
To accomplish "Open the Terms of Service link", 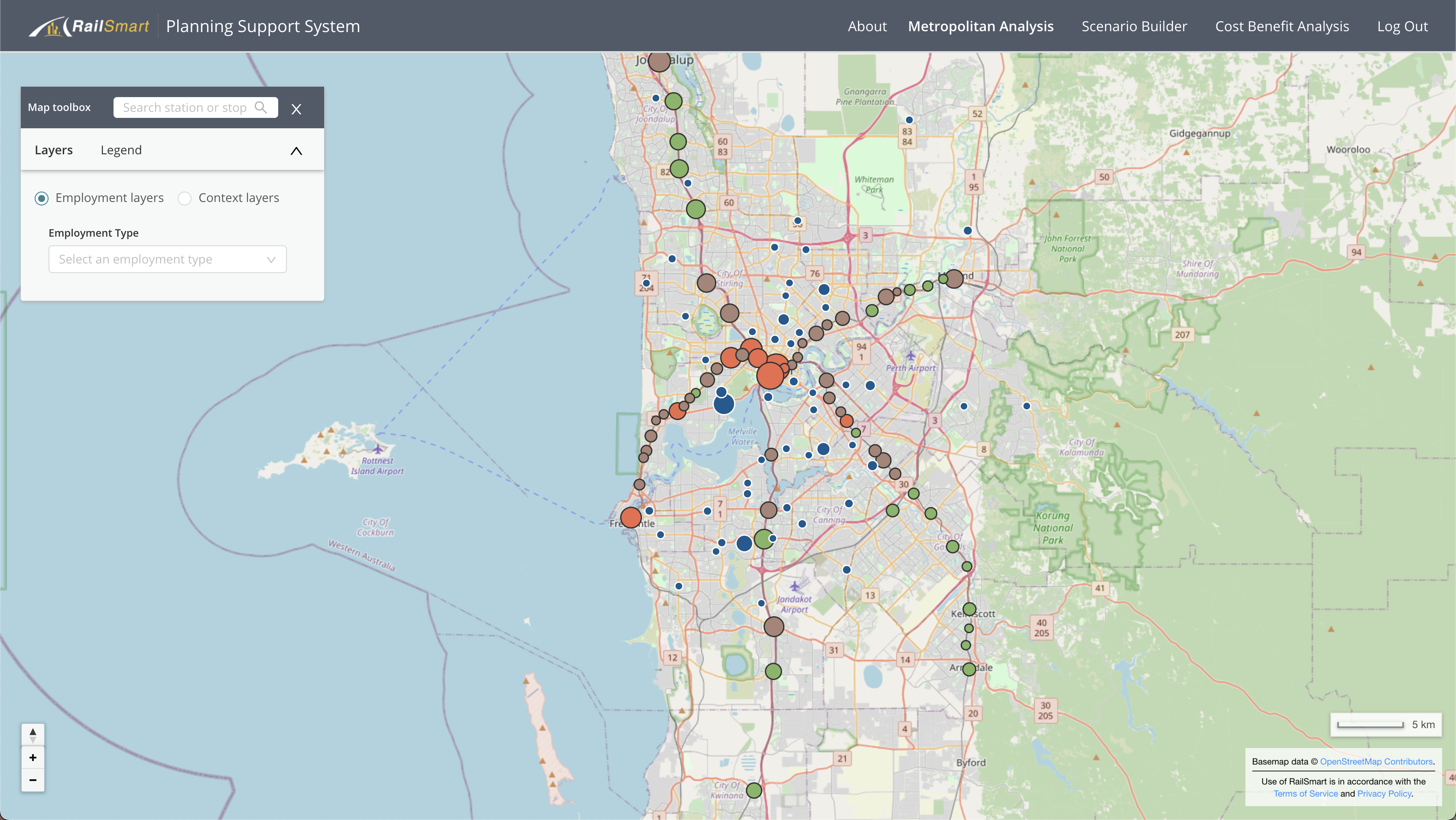I will (x=1305, y=794).
